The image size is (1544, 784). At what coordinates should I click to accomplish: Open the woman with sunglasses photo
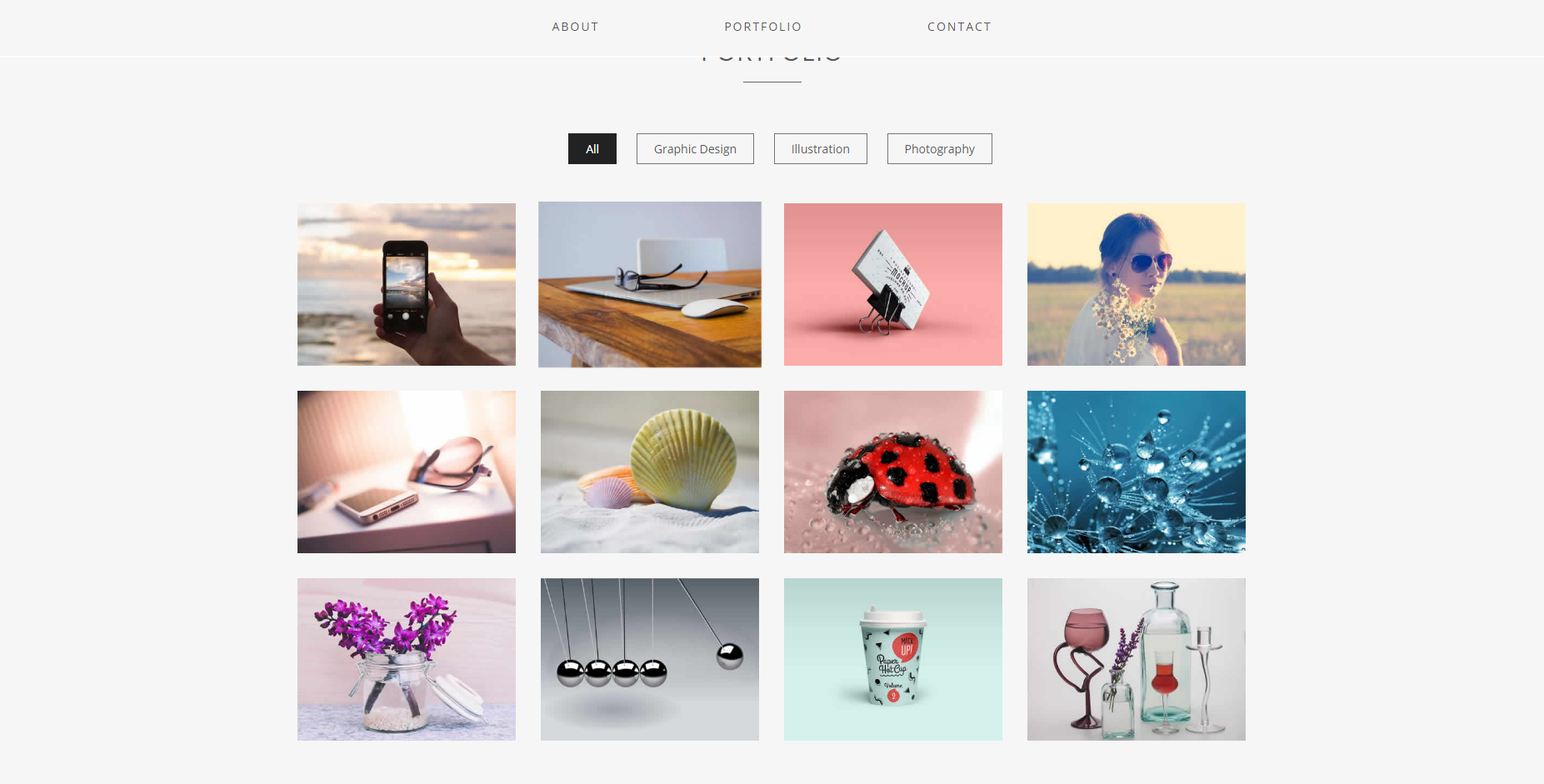(1137, 284)
